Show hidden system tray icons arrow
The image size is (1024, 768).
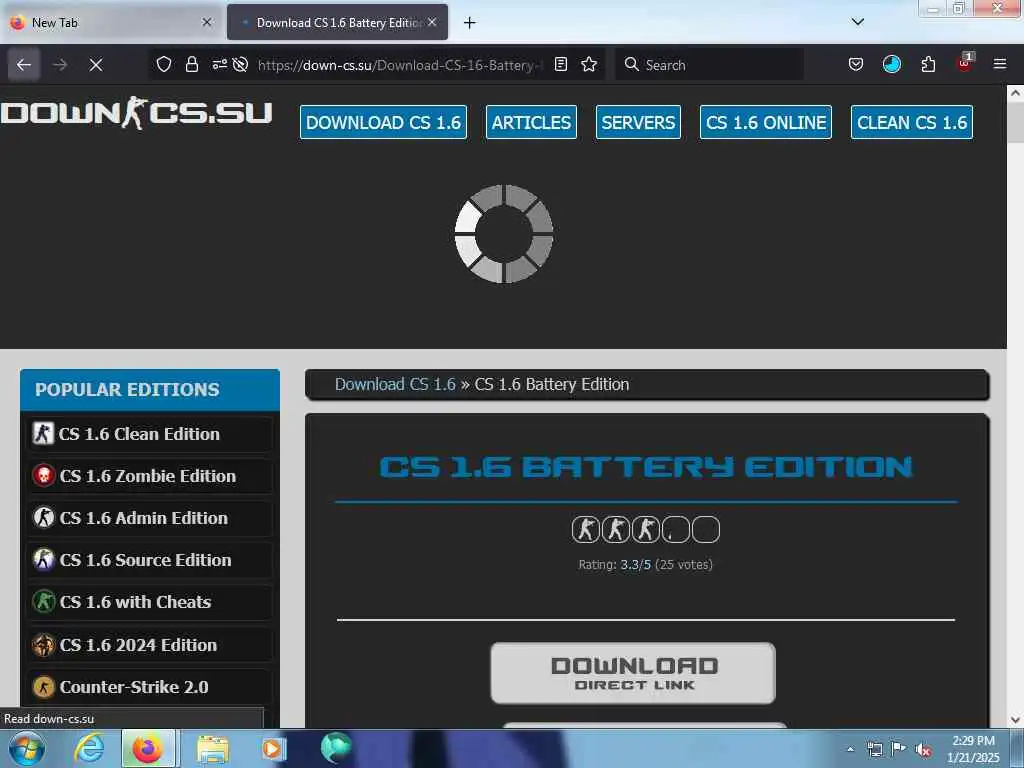(x=850, y=749)
